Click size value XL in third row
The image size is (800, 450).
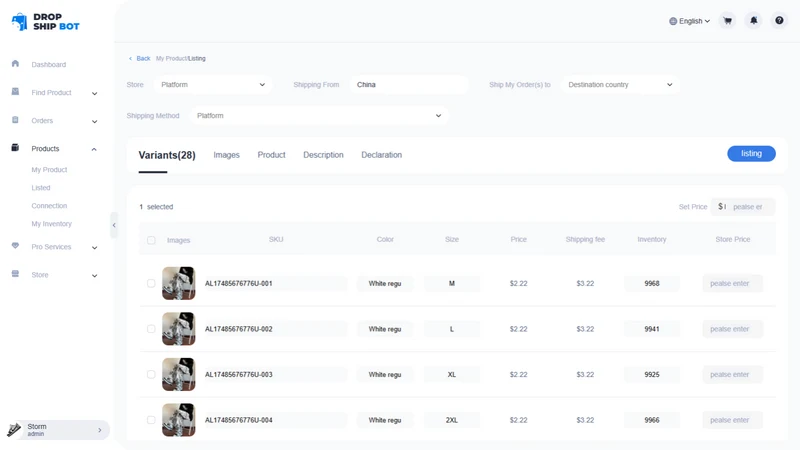coord(452,374)
